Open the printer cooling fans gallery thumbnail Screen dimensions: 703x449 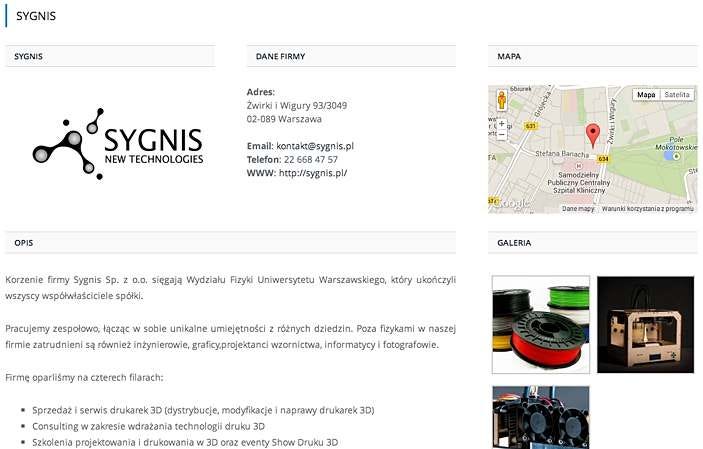(x=541, y=417)
